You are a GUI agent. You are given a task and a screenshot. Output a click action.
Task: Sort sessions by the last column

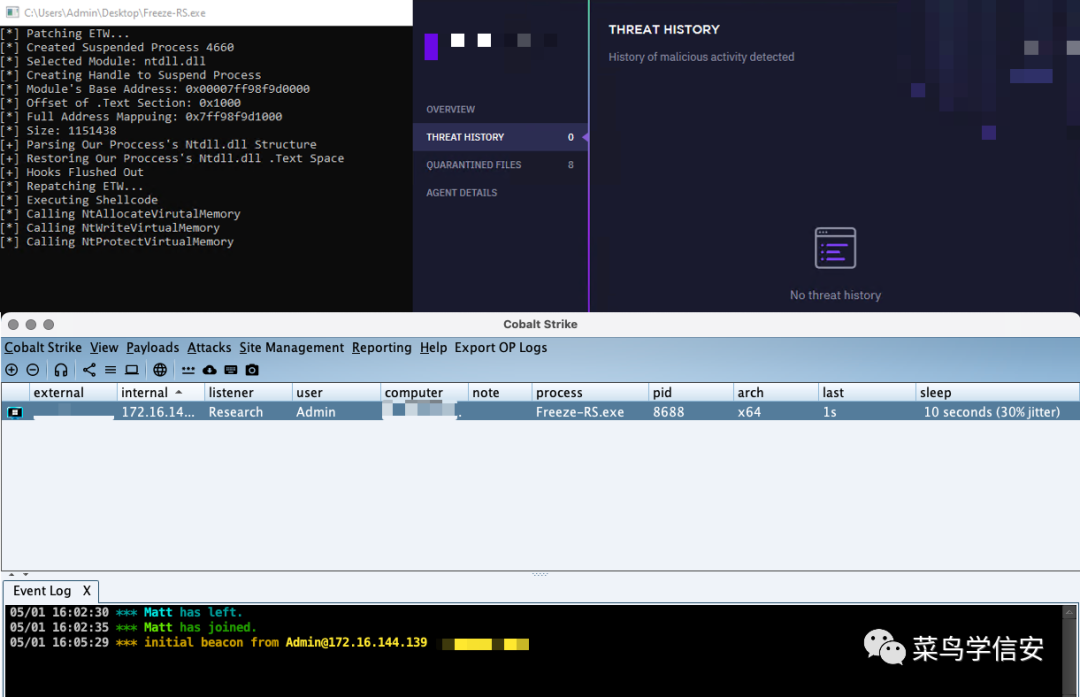coord(866,393)
